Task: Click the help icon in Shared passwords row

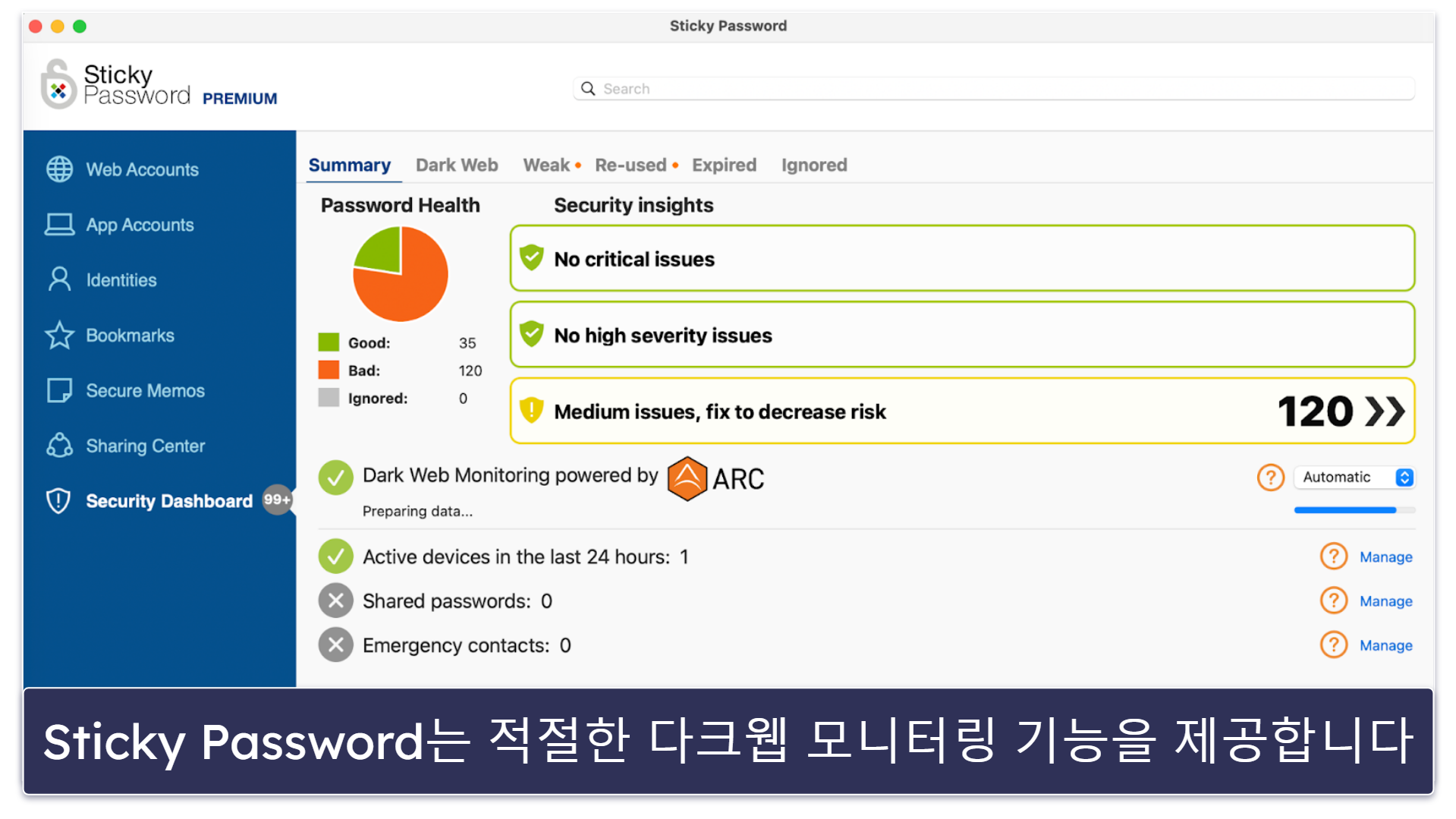Action: tap(1334, 600)
